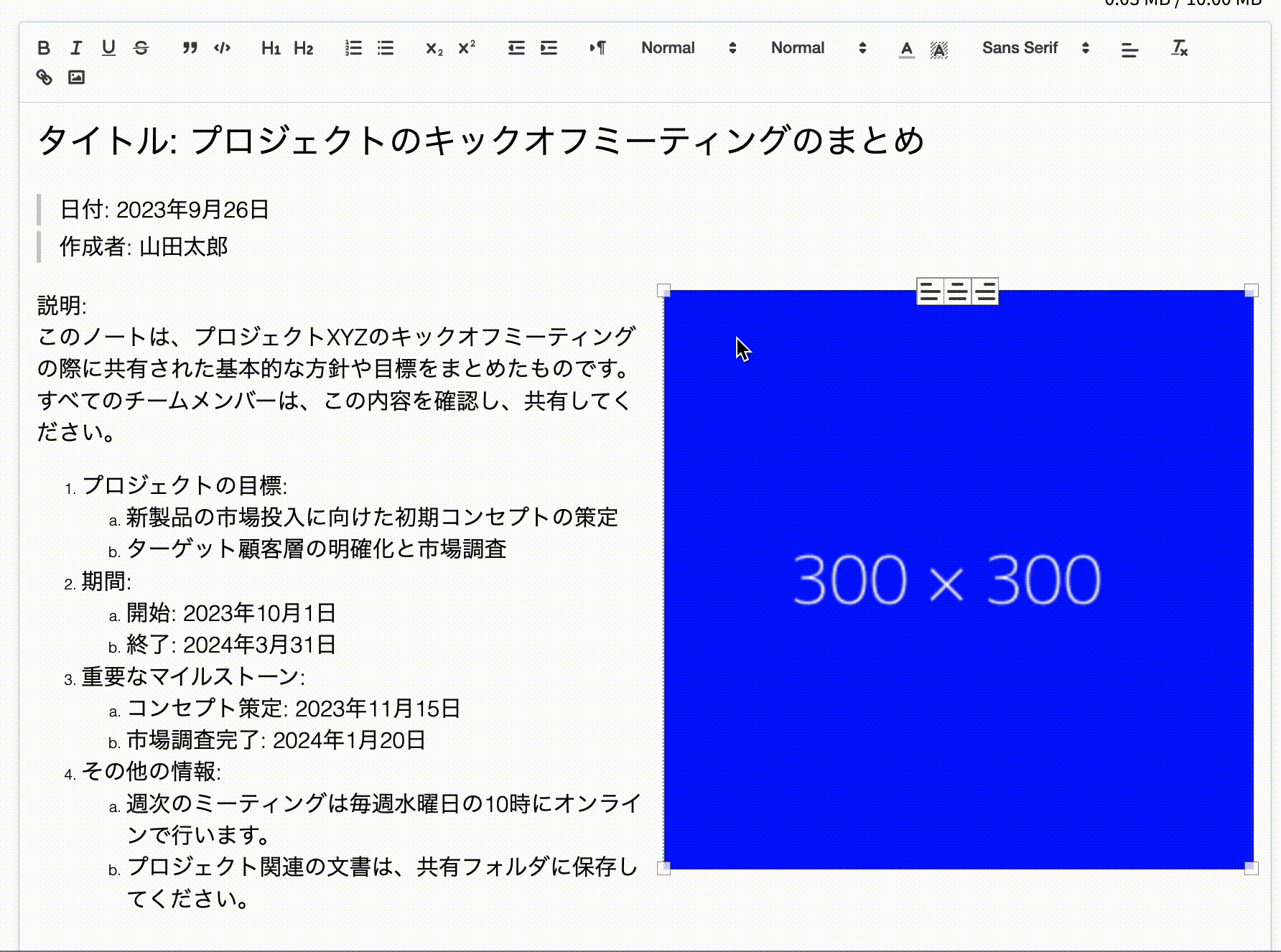Insert a code block
Image resolution: width=1281 pixels, height=952 pixels.
[223, 48]
